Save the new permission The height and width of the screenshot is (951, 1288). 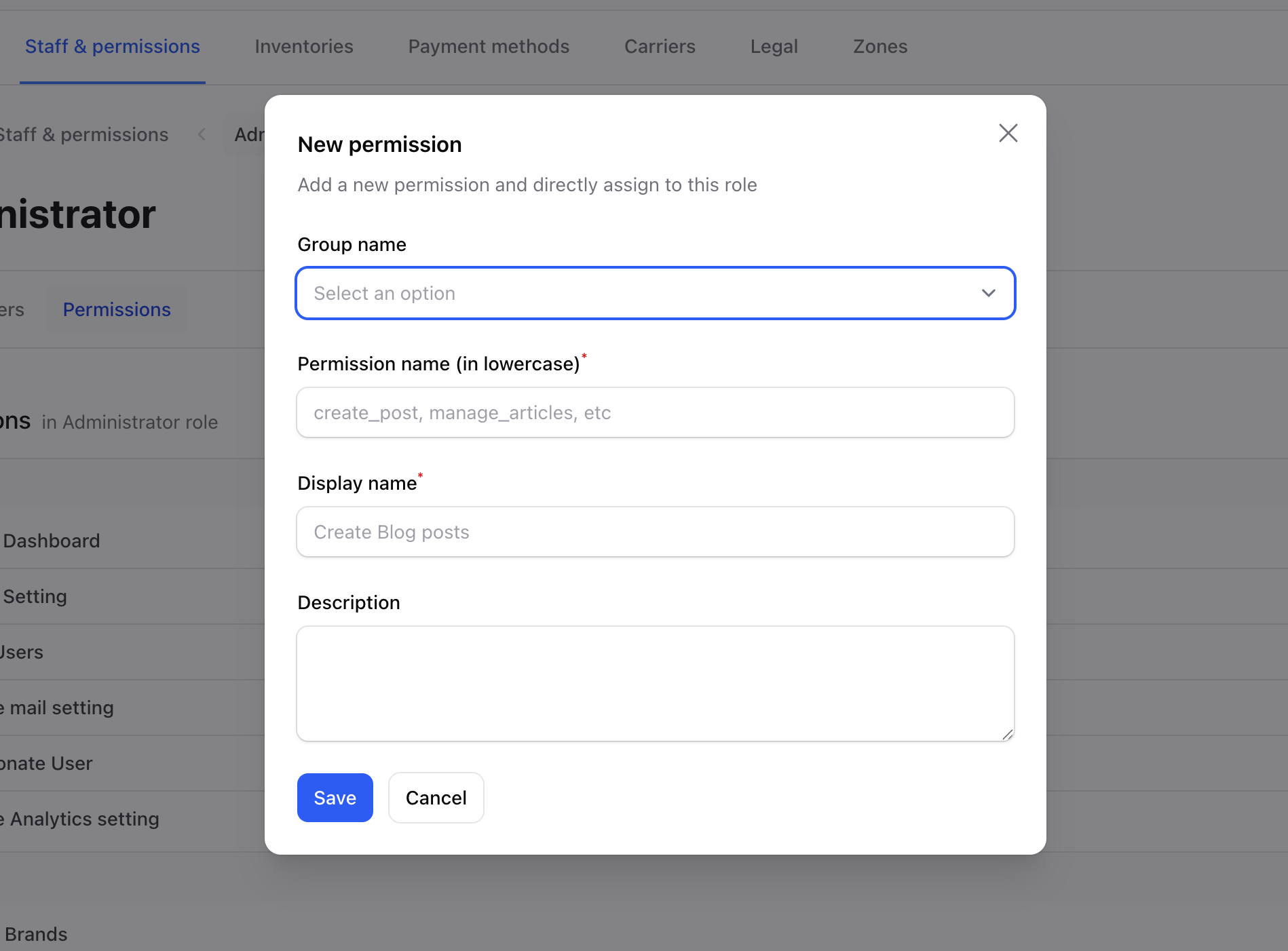point(335,798)
